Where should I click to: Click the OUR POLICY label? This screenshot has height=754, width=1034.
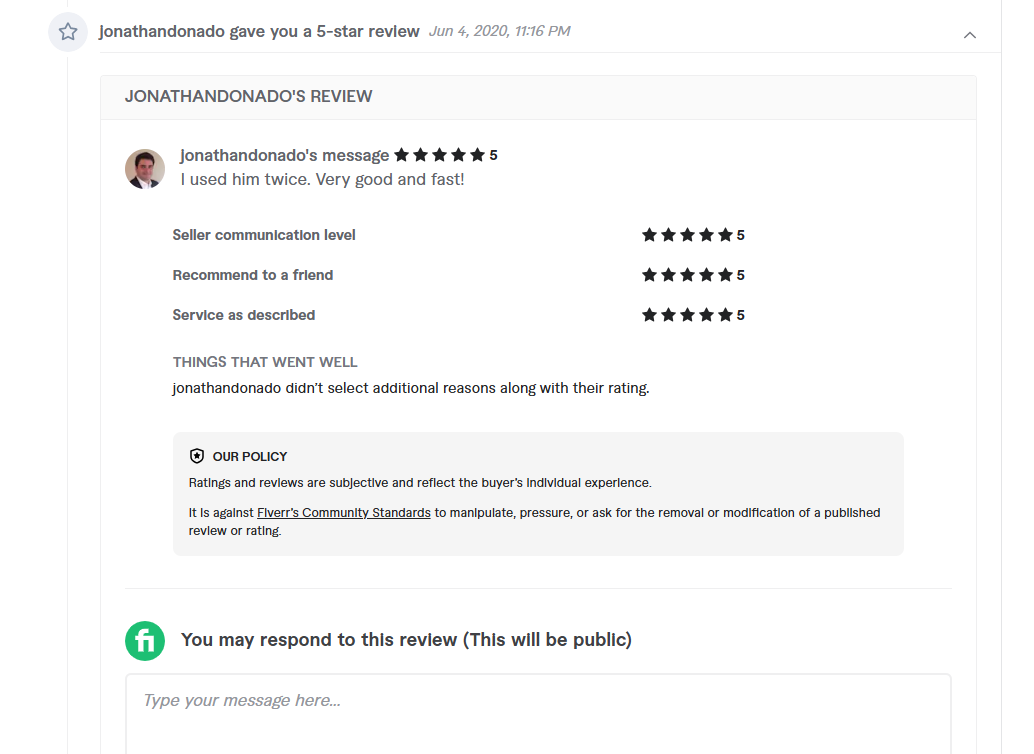click(250, 456)
